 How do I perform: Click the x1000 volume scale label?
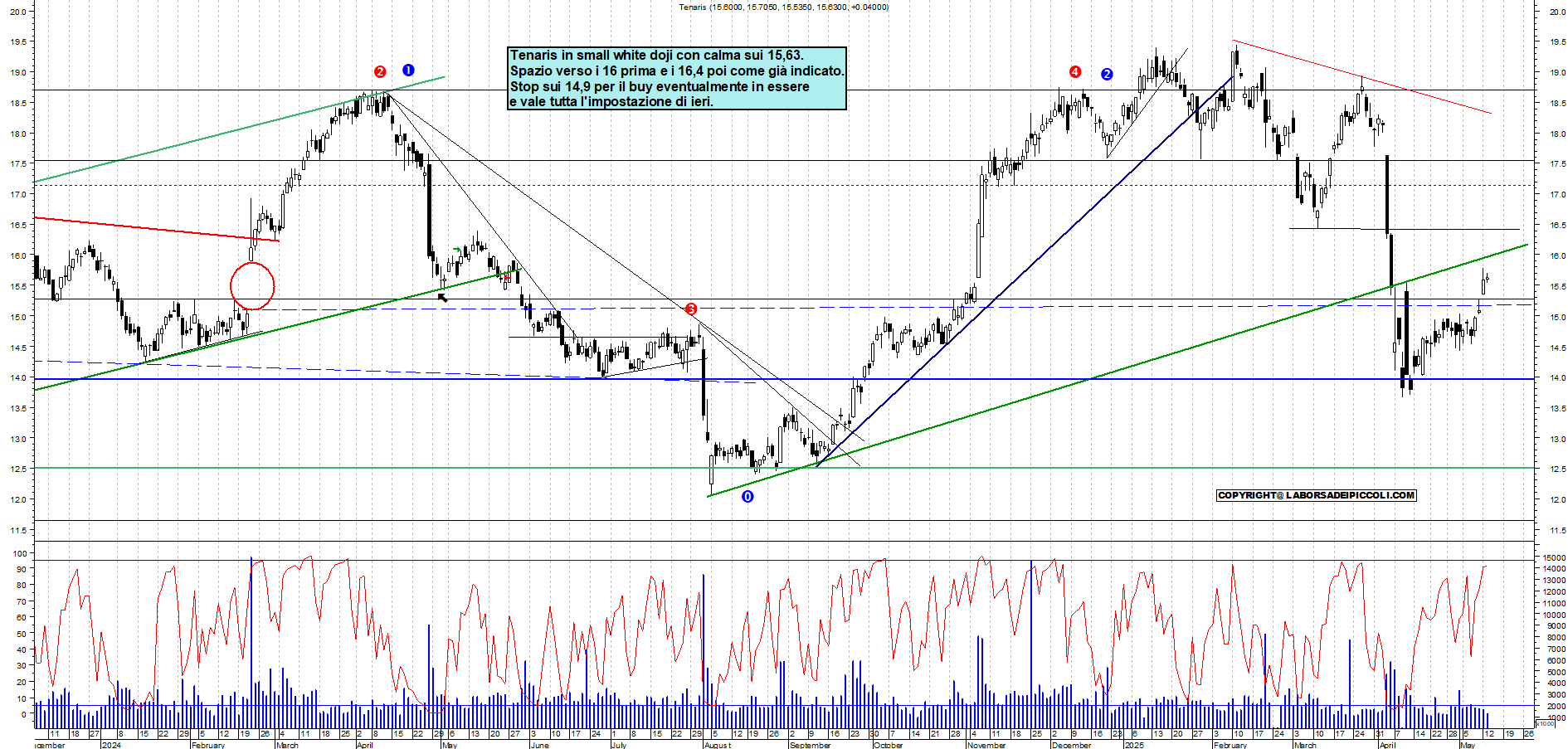(x=1546, y=723)
